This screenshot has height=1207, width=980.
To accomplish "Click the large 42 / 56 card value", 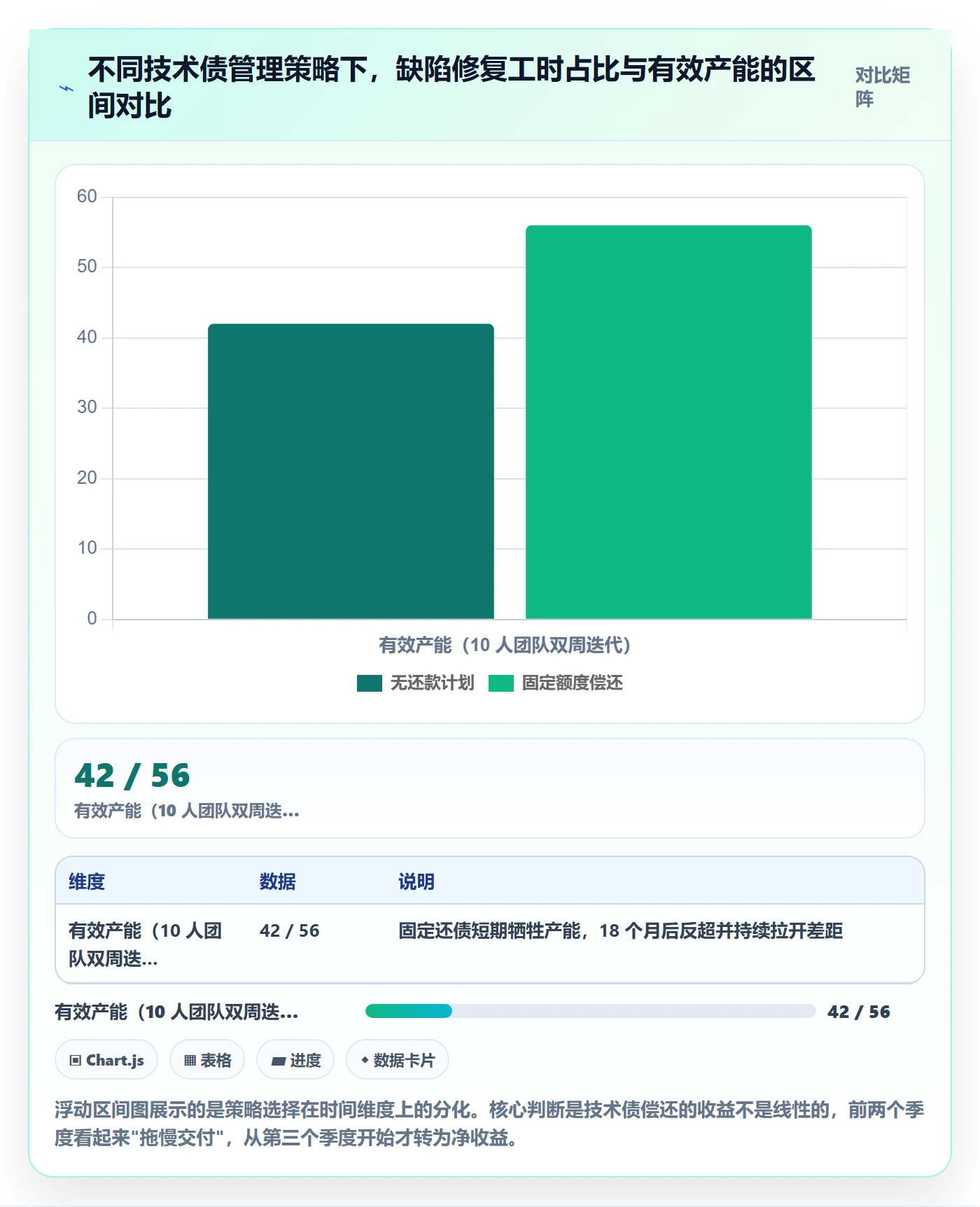I will pyautogui.click(x=132, y=776).
